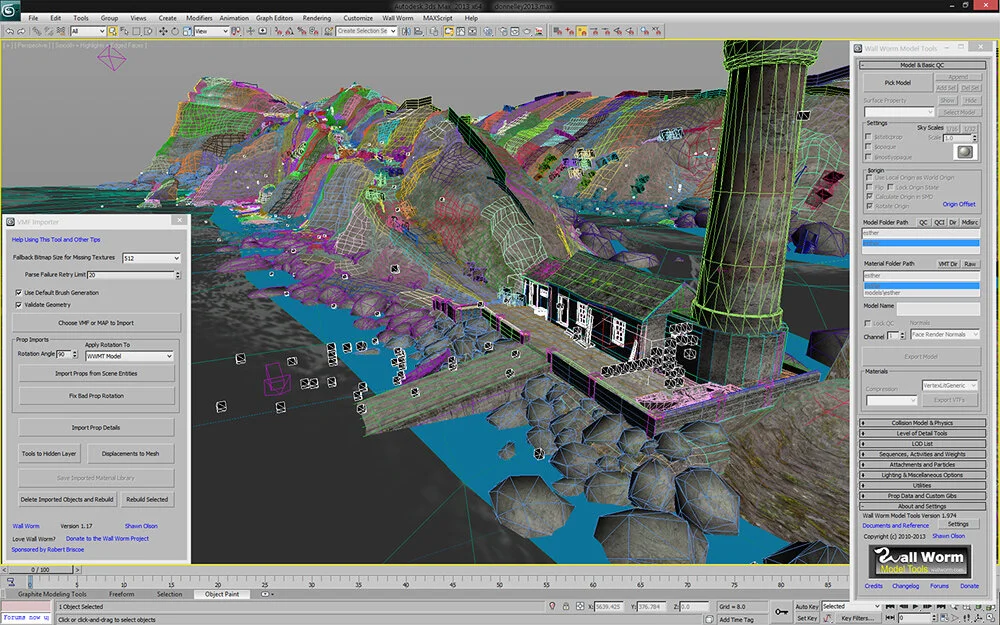
Task: Click the Redo arrow in main toolbar
Action: pyautogui.click(x=22, y=31)
